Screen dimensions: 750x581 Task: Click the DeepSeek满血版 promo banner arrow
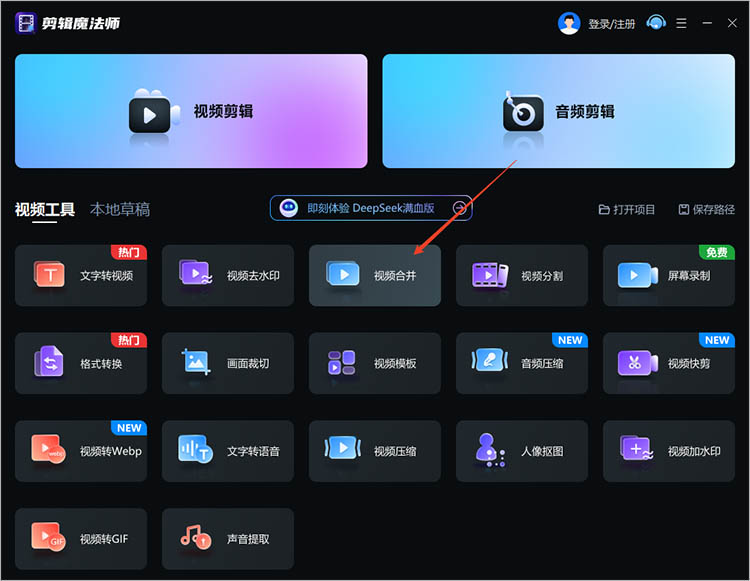pos(460,208)
